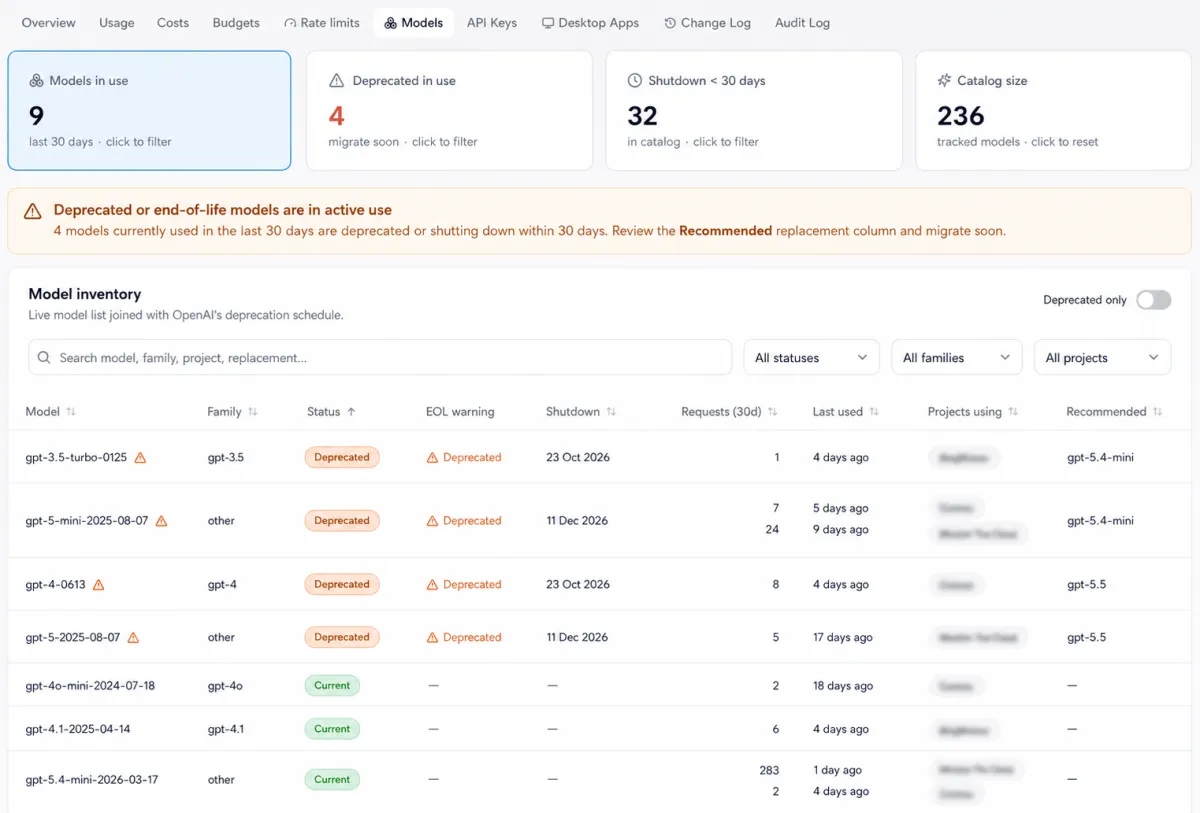This screenshot has height=813, width=1200.
Task: Open the All families dropdown
Action: click(x=957, y=357)
